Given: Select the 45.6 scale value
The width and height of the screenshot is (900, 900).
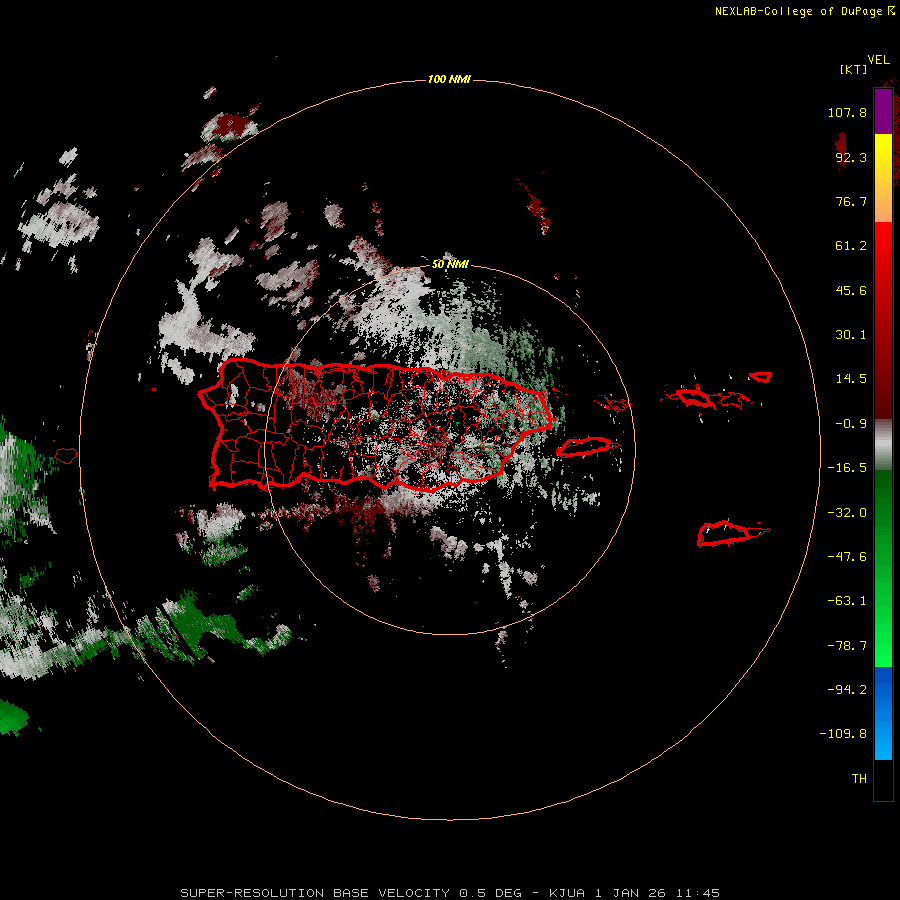Looking at the screenshot, I should pyautogui.click(x=851, y=290).
